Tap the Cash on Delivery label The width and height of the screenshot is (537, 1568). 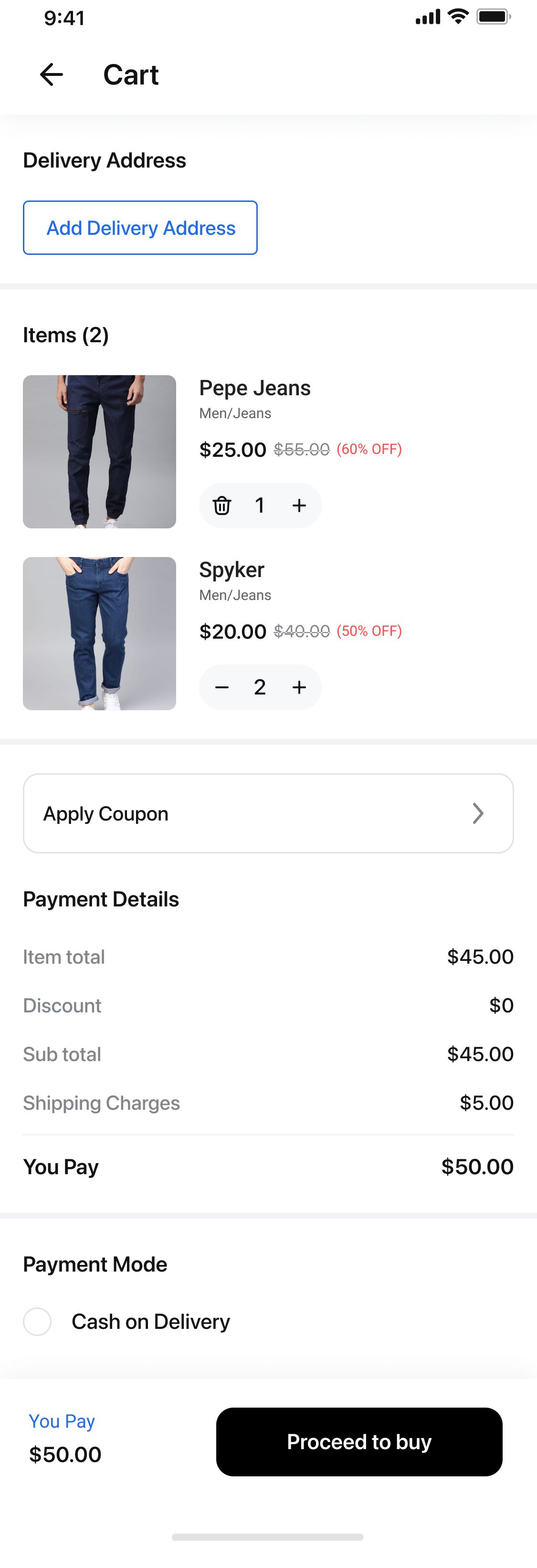150,1322
